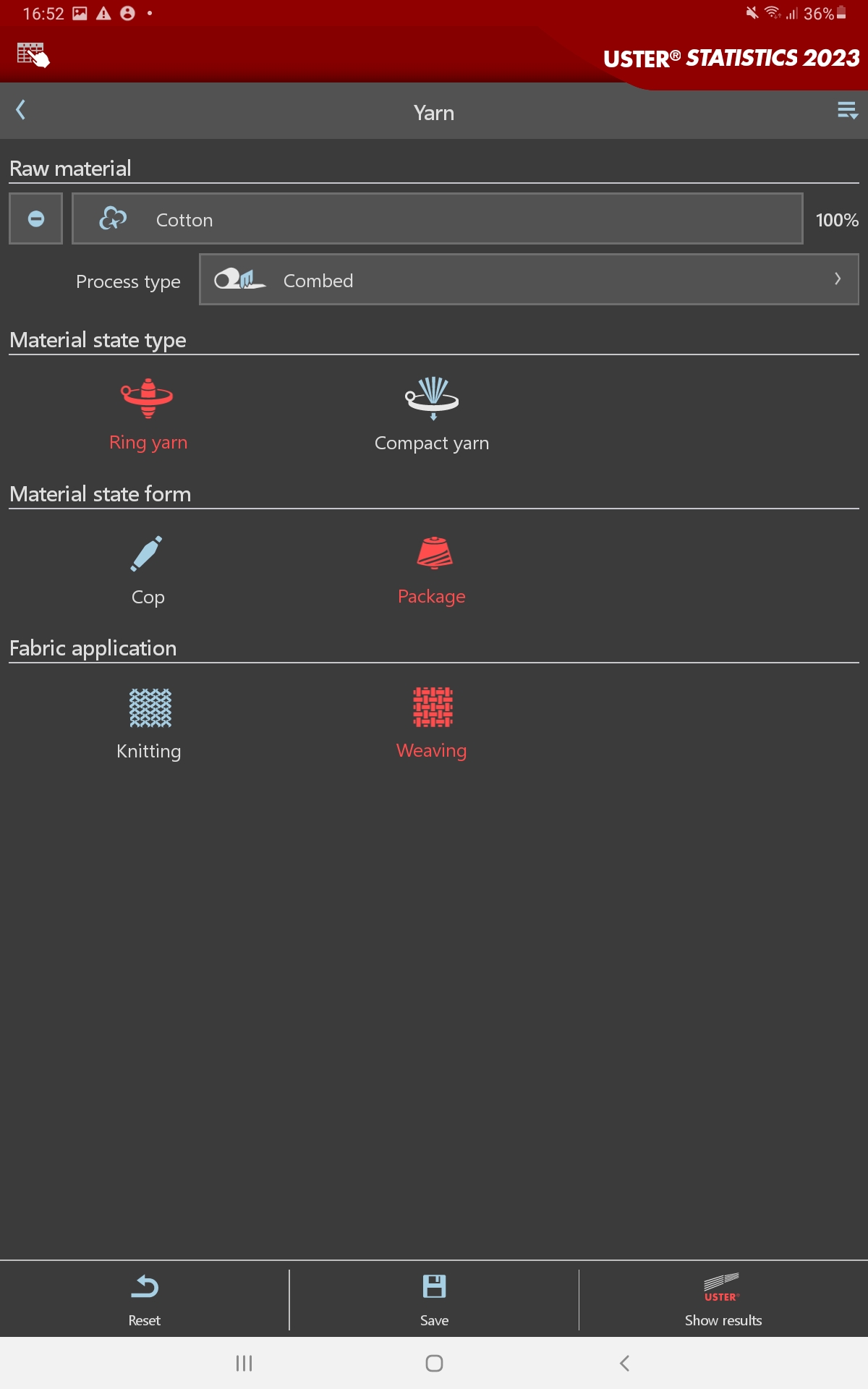Tap the Uster Show results icon
868x1389 pixels.
[x=722, y=1287]
